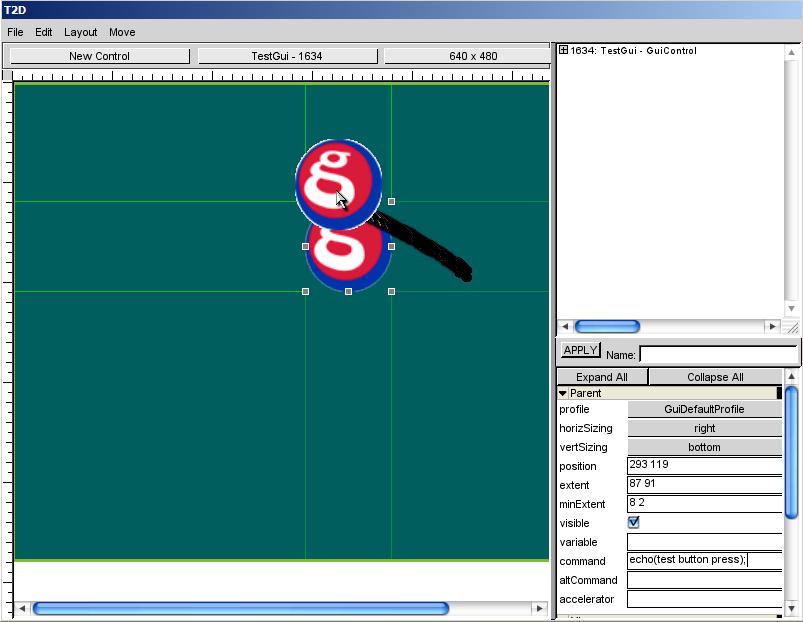This screenshot has width=803, height=622.
Task: Click the tree panel scroll right arrow
Action: (x=772, y=326)
